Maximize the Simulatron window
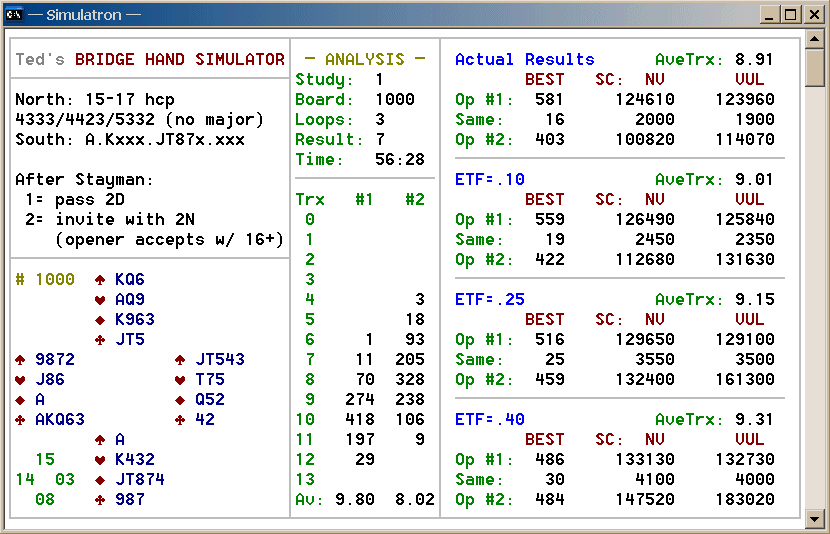 790,14
